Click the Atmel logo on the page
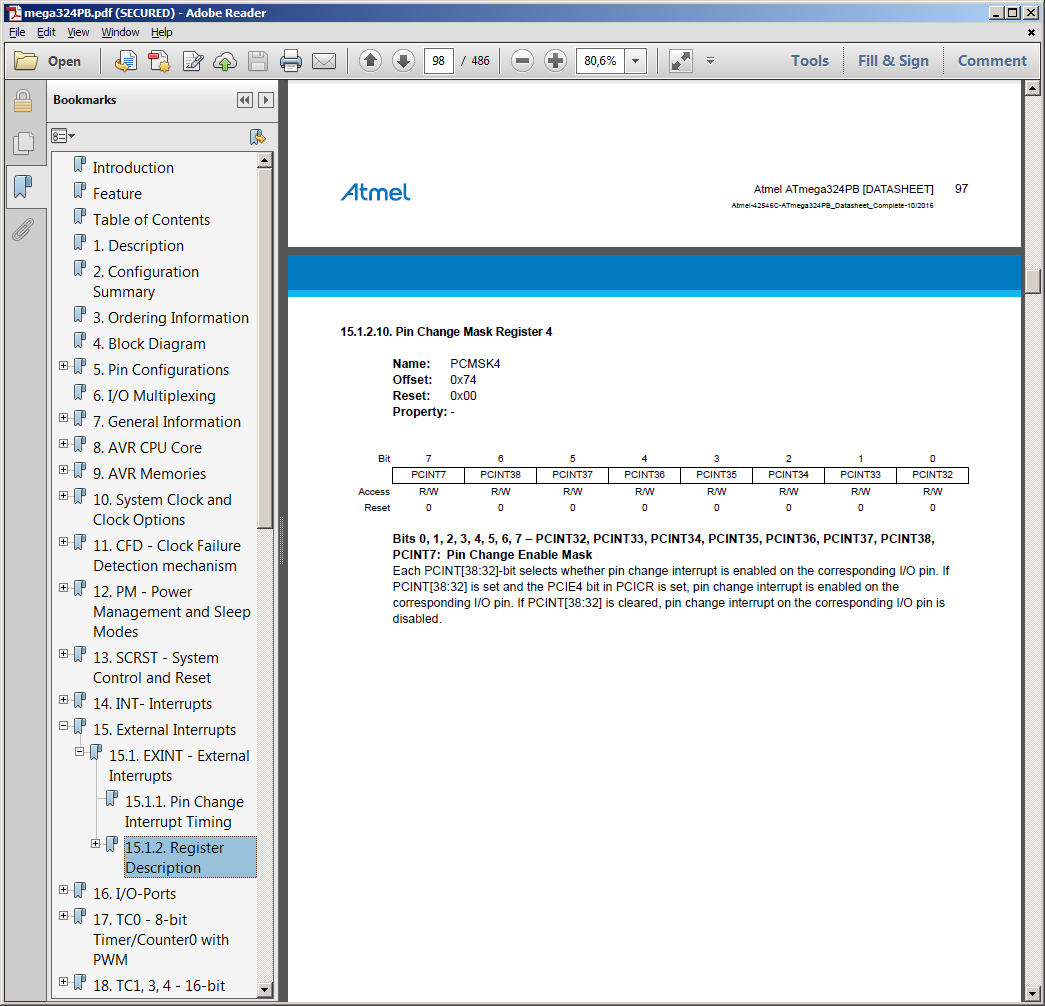Image resolution: width=1045 pixels, height=1006 pixels. (375, 192)
